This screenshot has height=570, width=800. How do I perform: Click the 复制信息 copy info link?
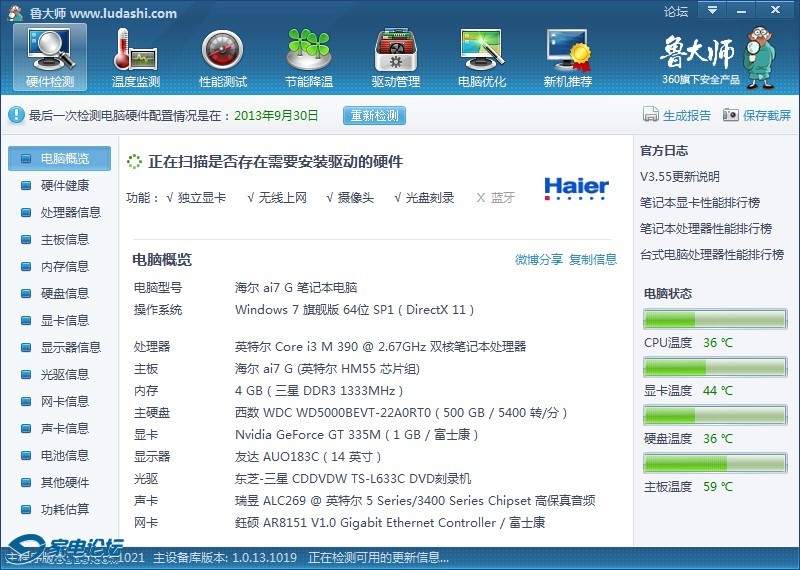pyautogui.click(x=593, y=260)
